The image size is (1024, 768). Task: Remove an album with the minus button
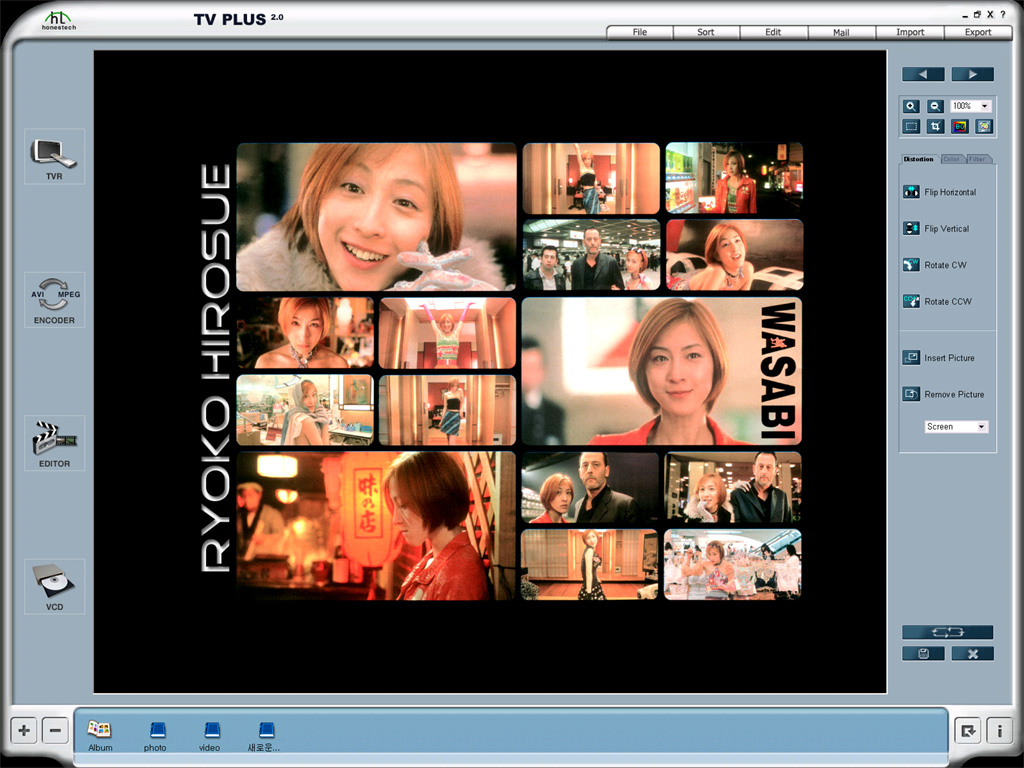(x=56, y=730)
